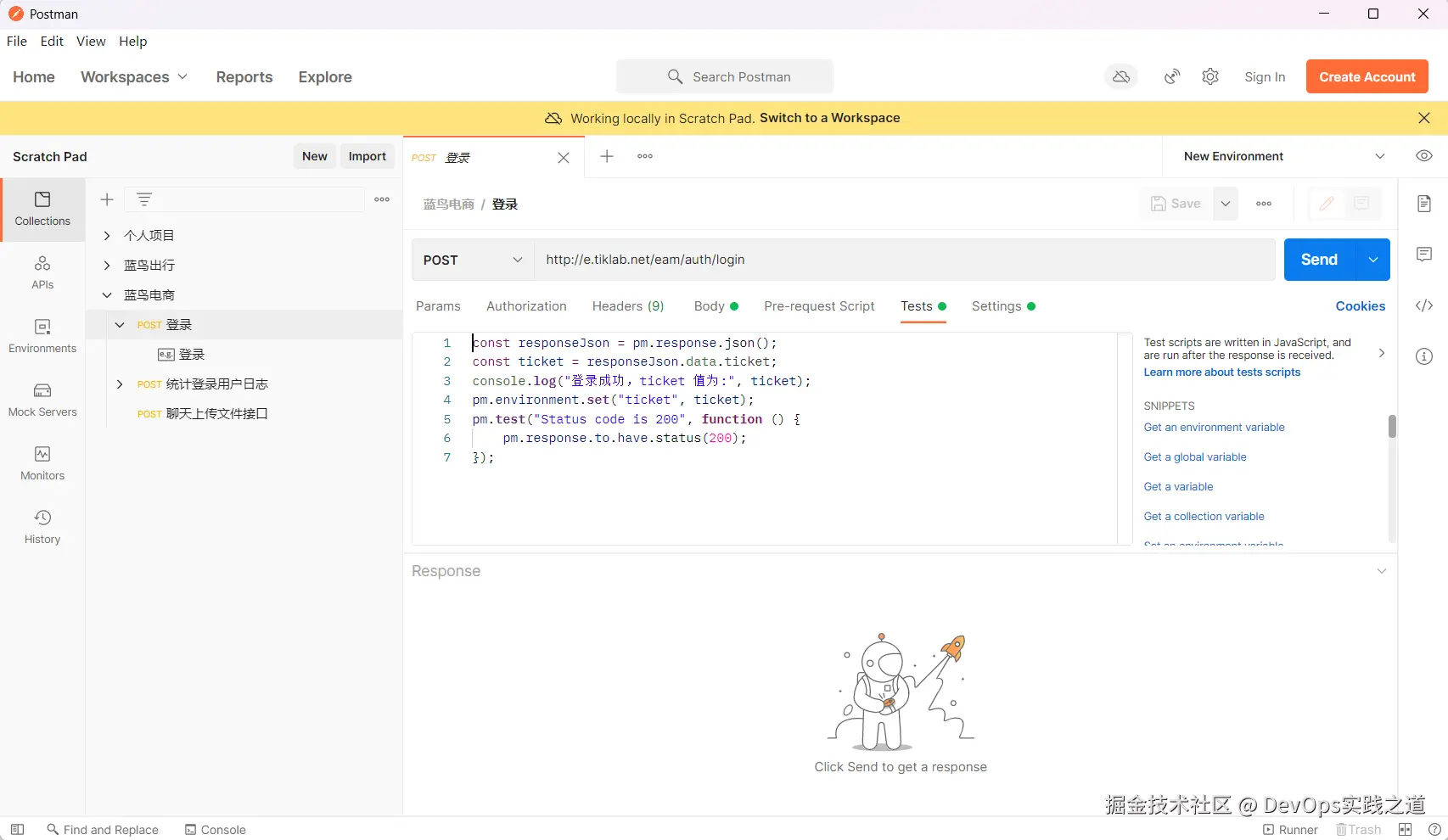Screen dimensions: 1448x840
Task: Open the Help menu
Action: tap(133, 41)
